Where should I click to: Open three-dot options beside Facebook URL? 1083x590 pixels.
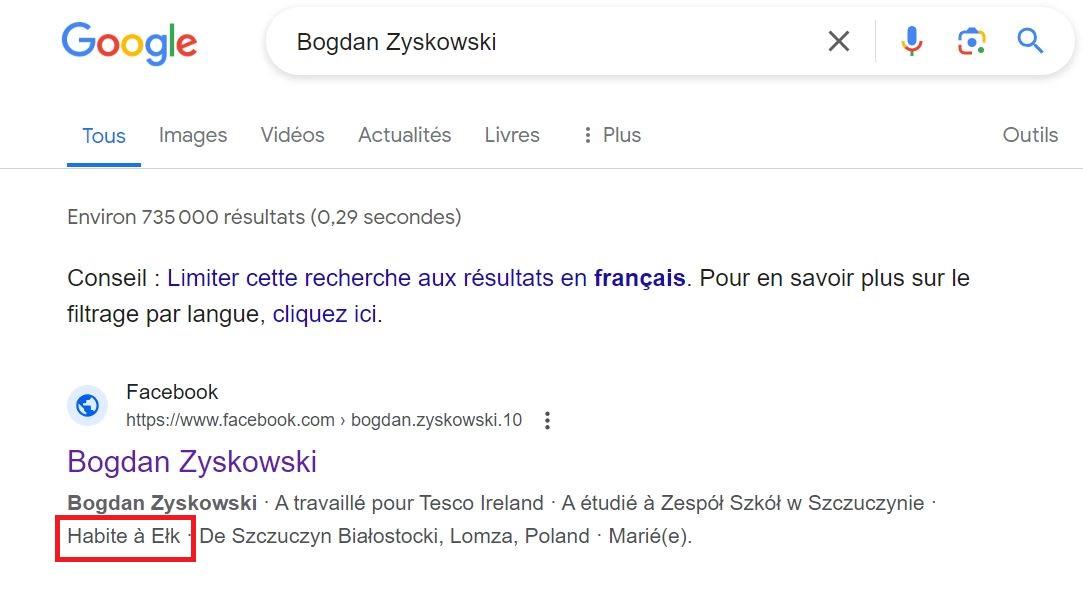point(547,420)
